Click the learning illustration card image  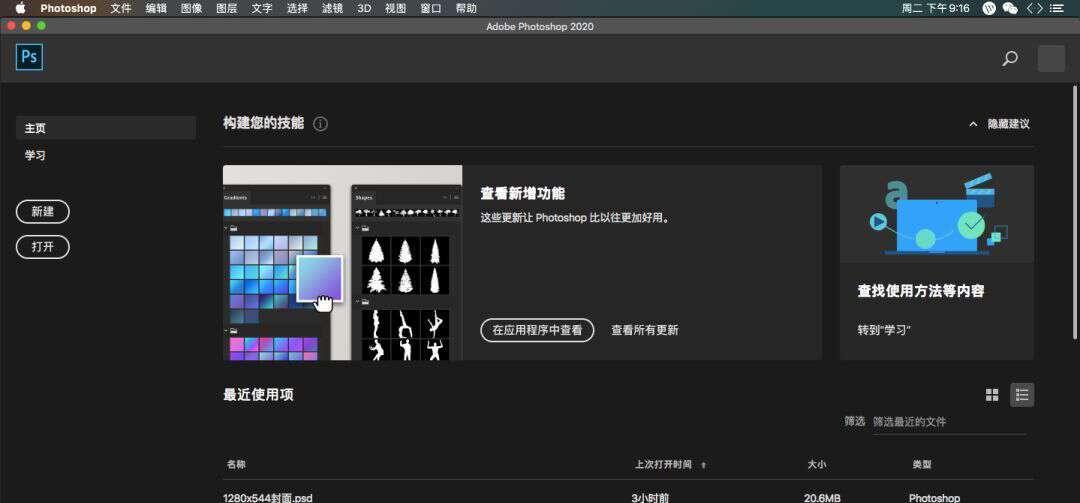pyautogui.click(x=937, y=214)
